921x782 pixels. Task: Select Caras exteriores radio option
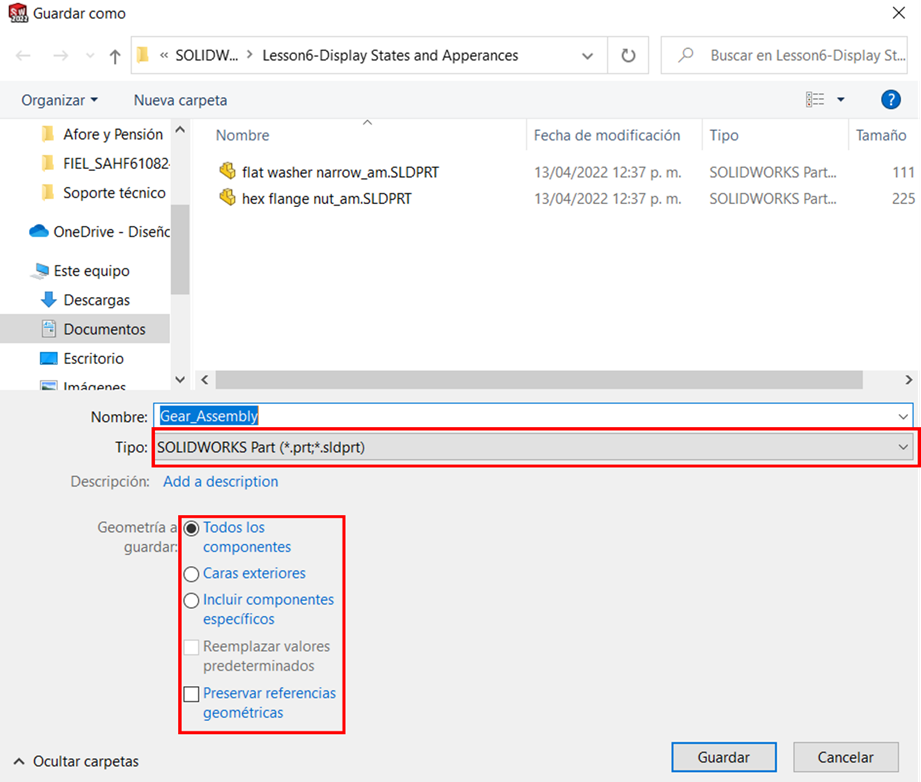tap(191, 573)
